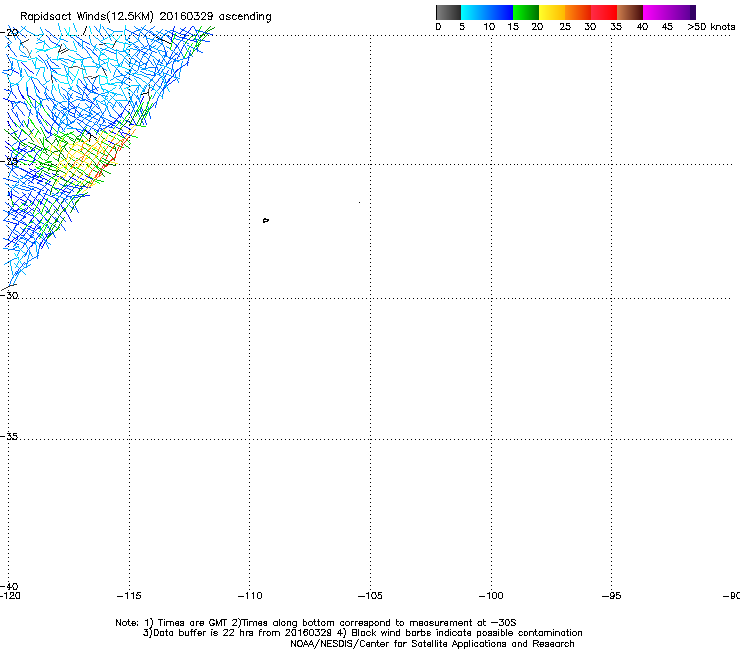Click the latitude label "-30"
This screenshot has height=650, width=740.
coord(9,295)
